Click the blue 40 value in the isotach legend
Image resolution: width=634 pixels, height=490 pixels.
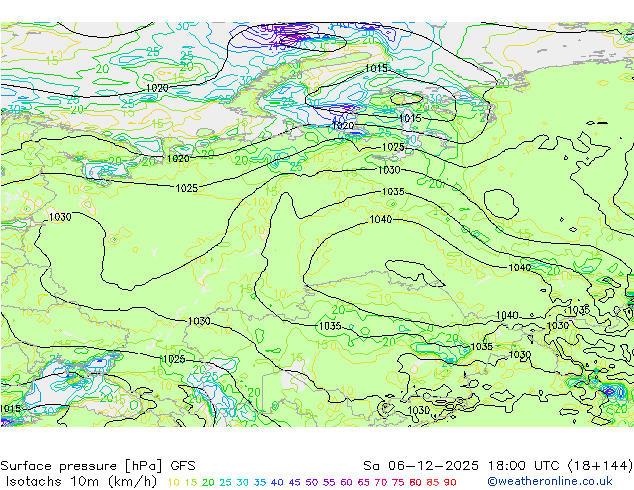coord(277,482)
